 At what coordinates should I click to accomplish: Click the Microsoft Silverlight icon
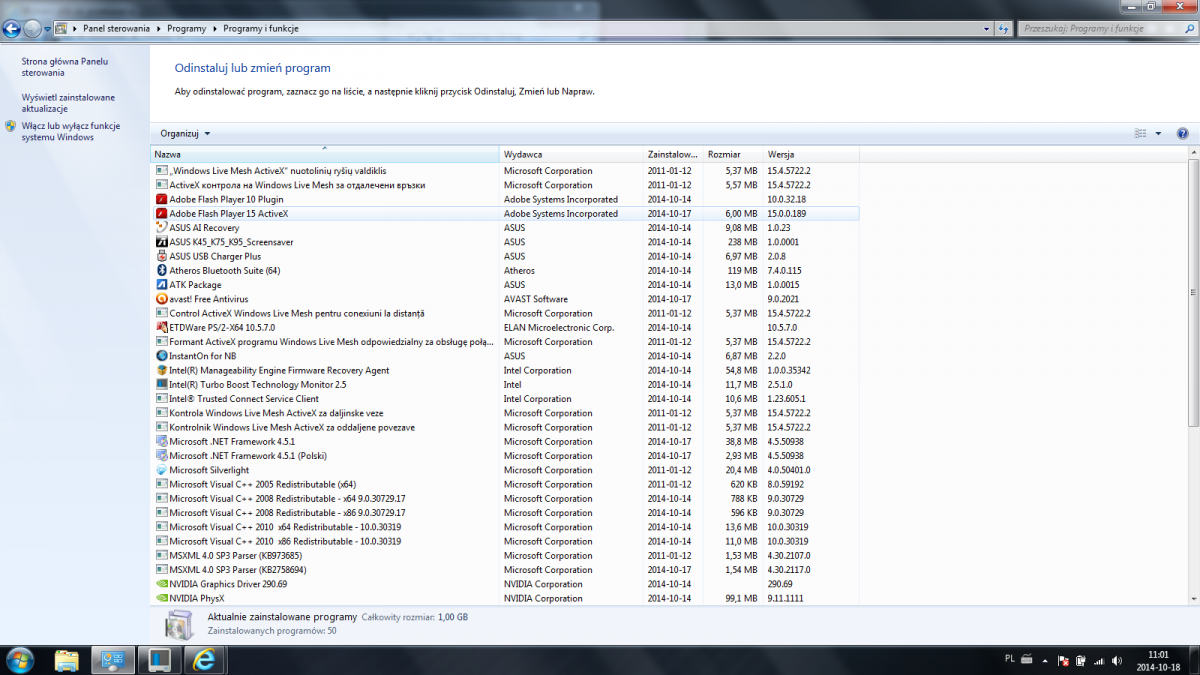click(x=161, y=470)
